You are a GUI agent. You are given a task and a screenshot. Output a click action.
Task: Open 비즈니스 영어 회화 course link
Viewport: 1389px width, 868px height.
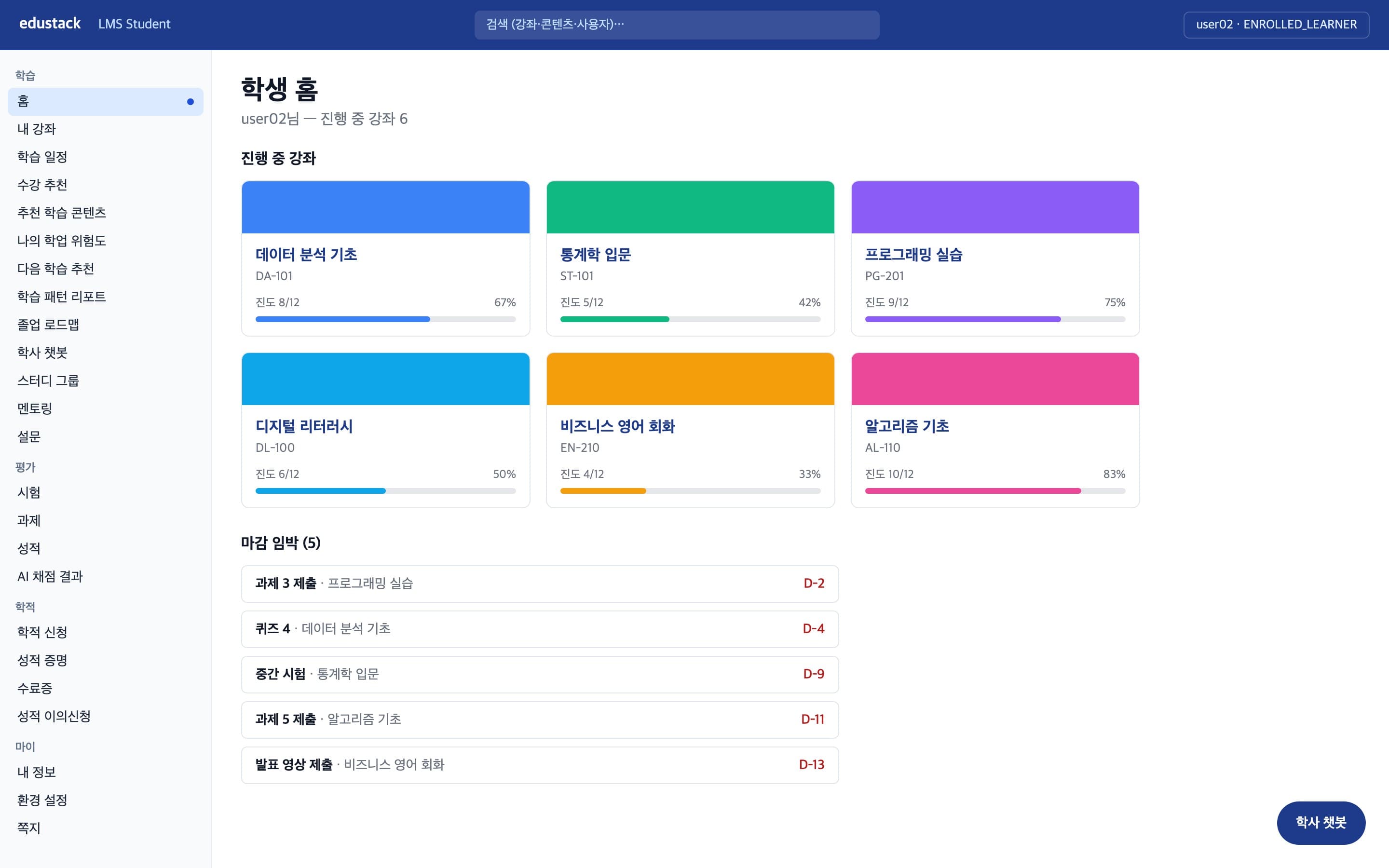[618, 426]
